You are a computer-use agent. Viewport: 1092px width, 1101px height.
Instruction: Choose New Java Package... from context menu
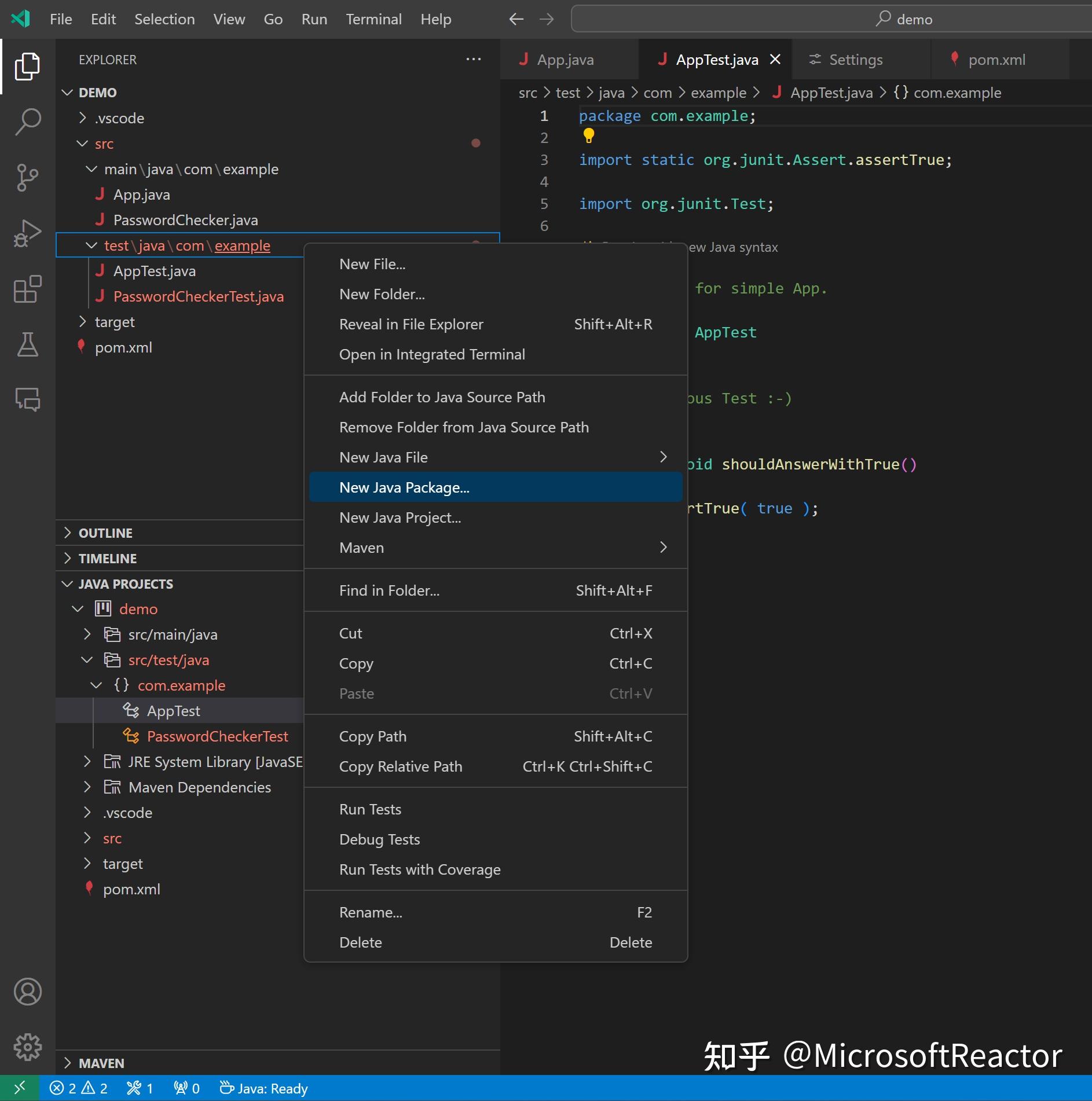click(496, 487)
